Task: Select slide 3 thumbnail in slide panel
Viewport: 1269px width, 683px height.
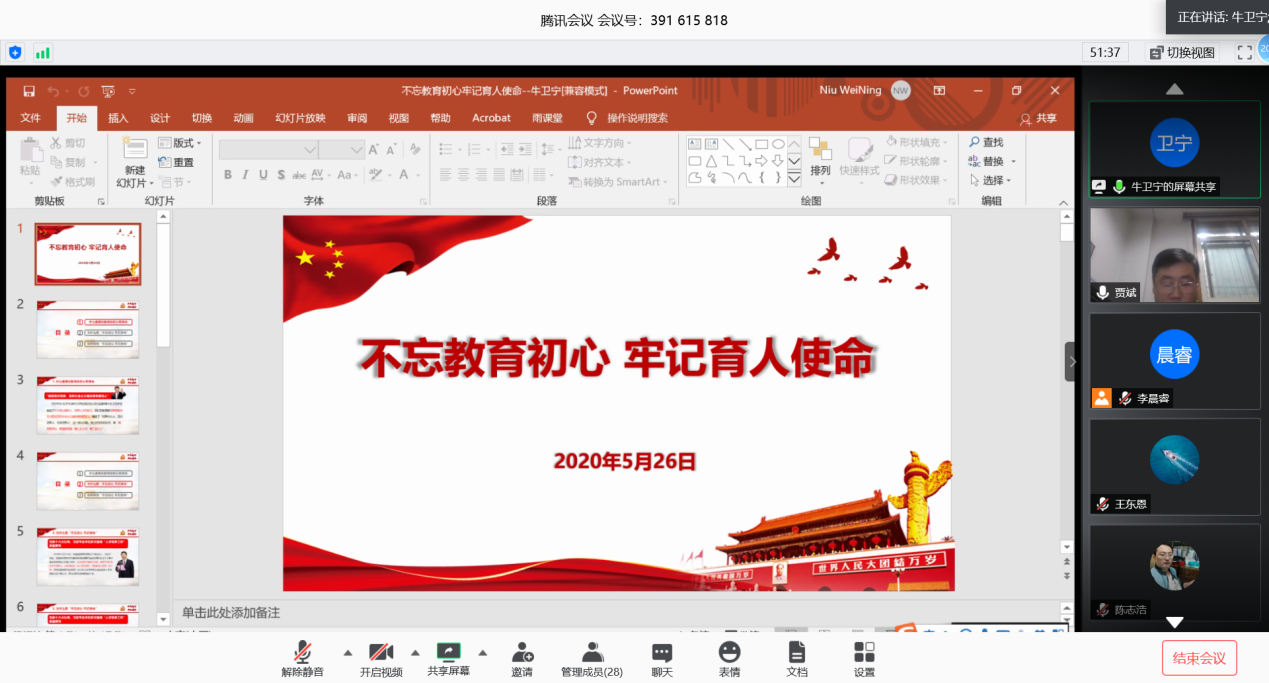Action: point(88,405)
